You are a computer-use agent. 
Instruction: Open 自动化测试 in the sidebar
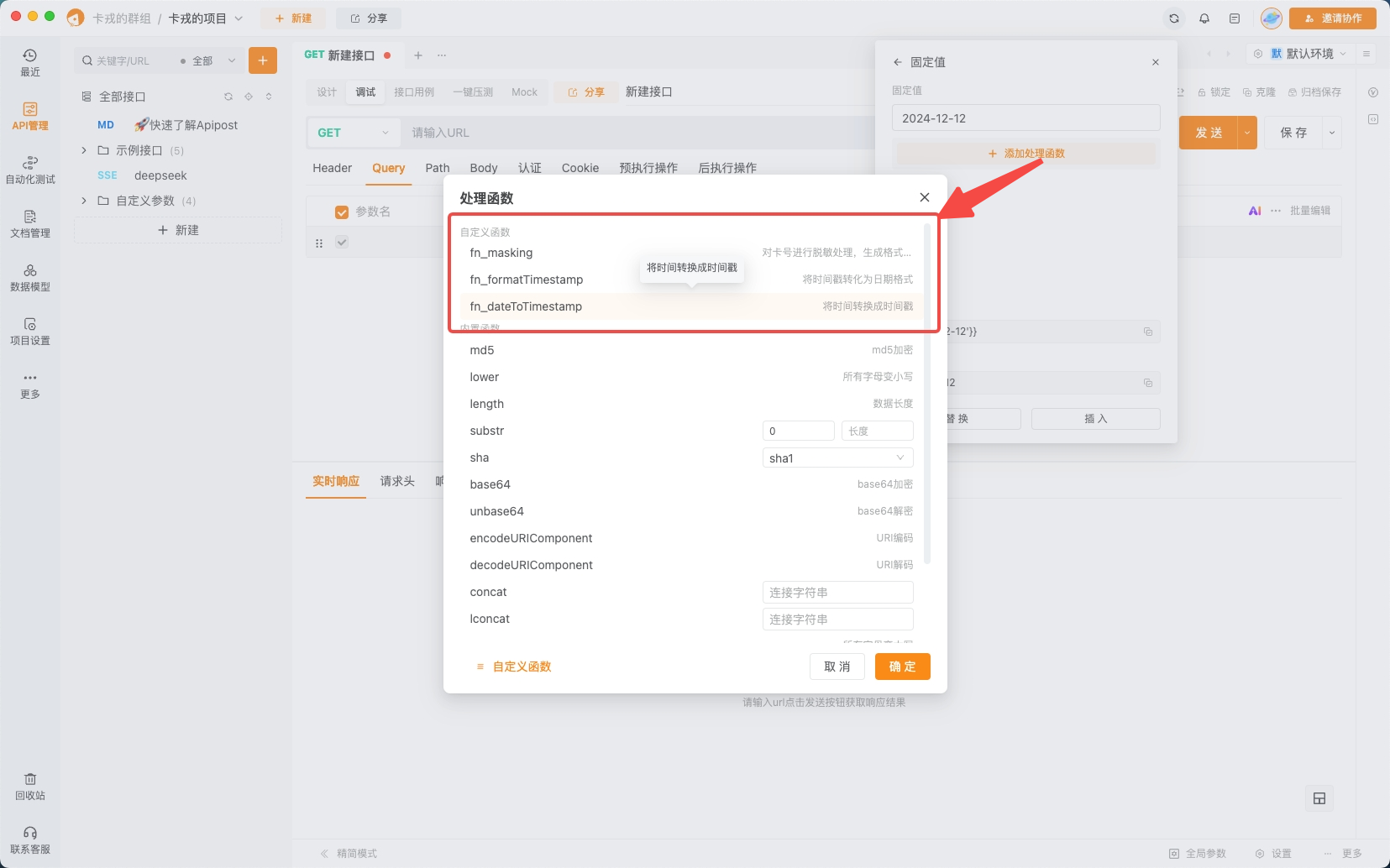[30, 170]
